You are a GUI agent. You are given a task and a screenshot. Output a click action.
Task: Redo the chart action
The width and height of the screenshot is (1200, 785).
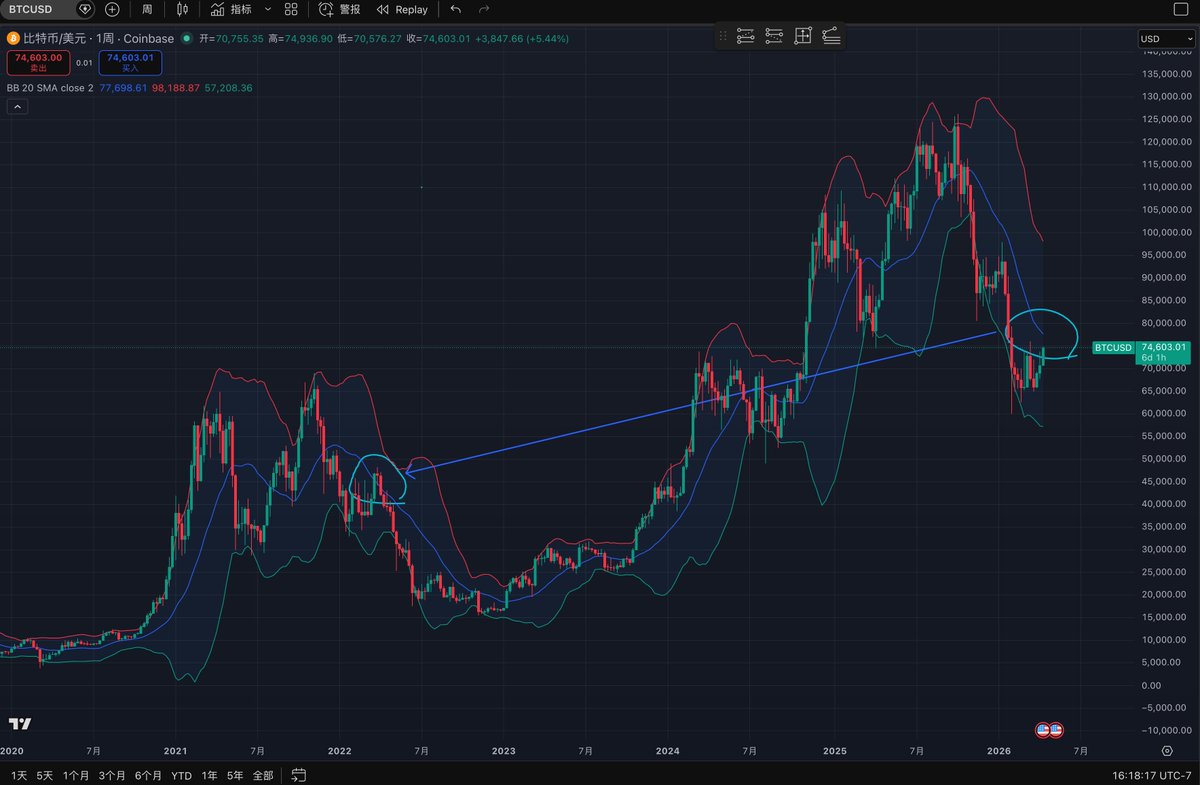click(484, 9)
